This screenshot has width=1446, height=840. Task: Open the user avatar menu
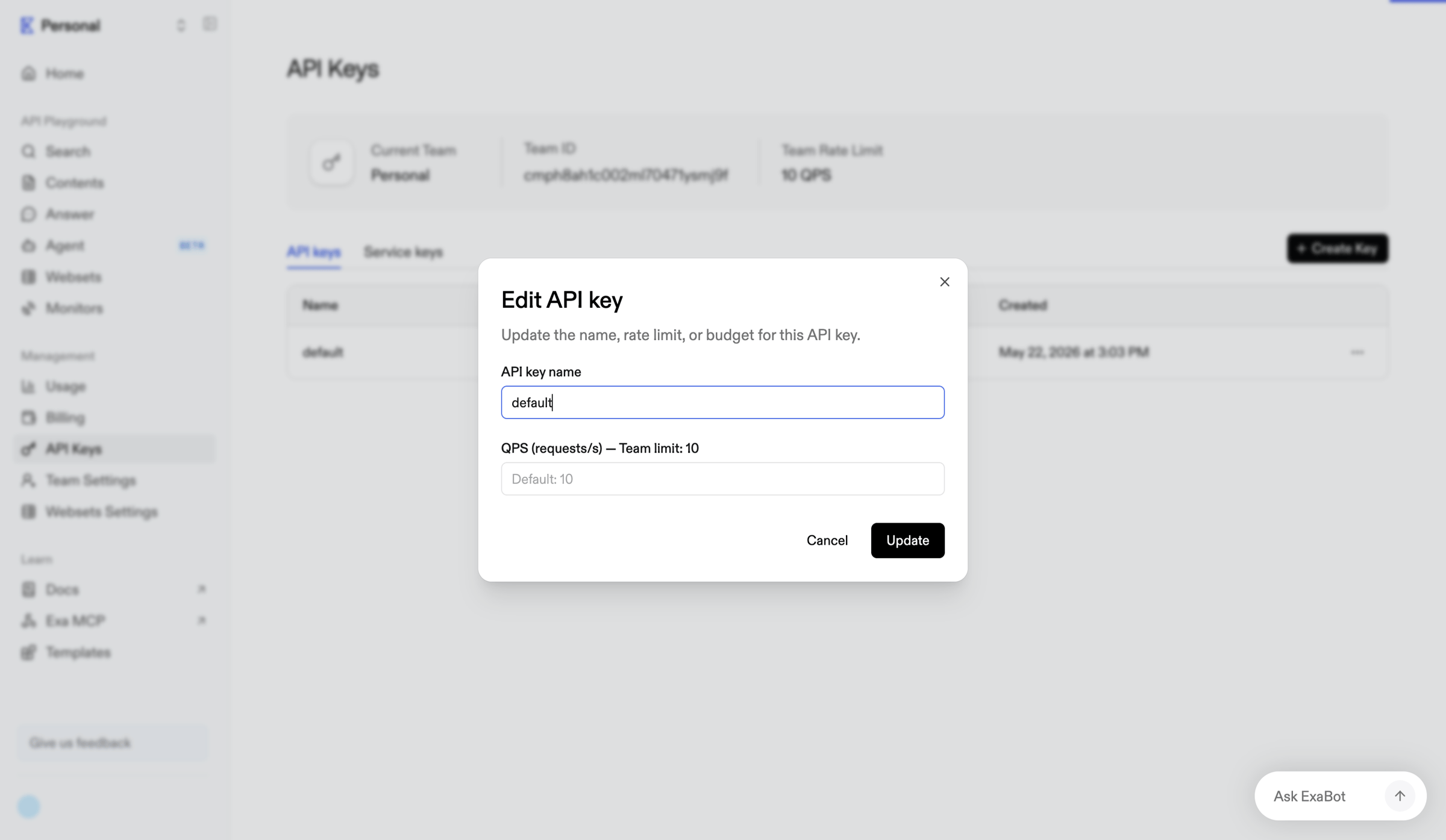point(28,806)
